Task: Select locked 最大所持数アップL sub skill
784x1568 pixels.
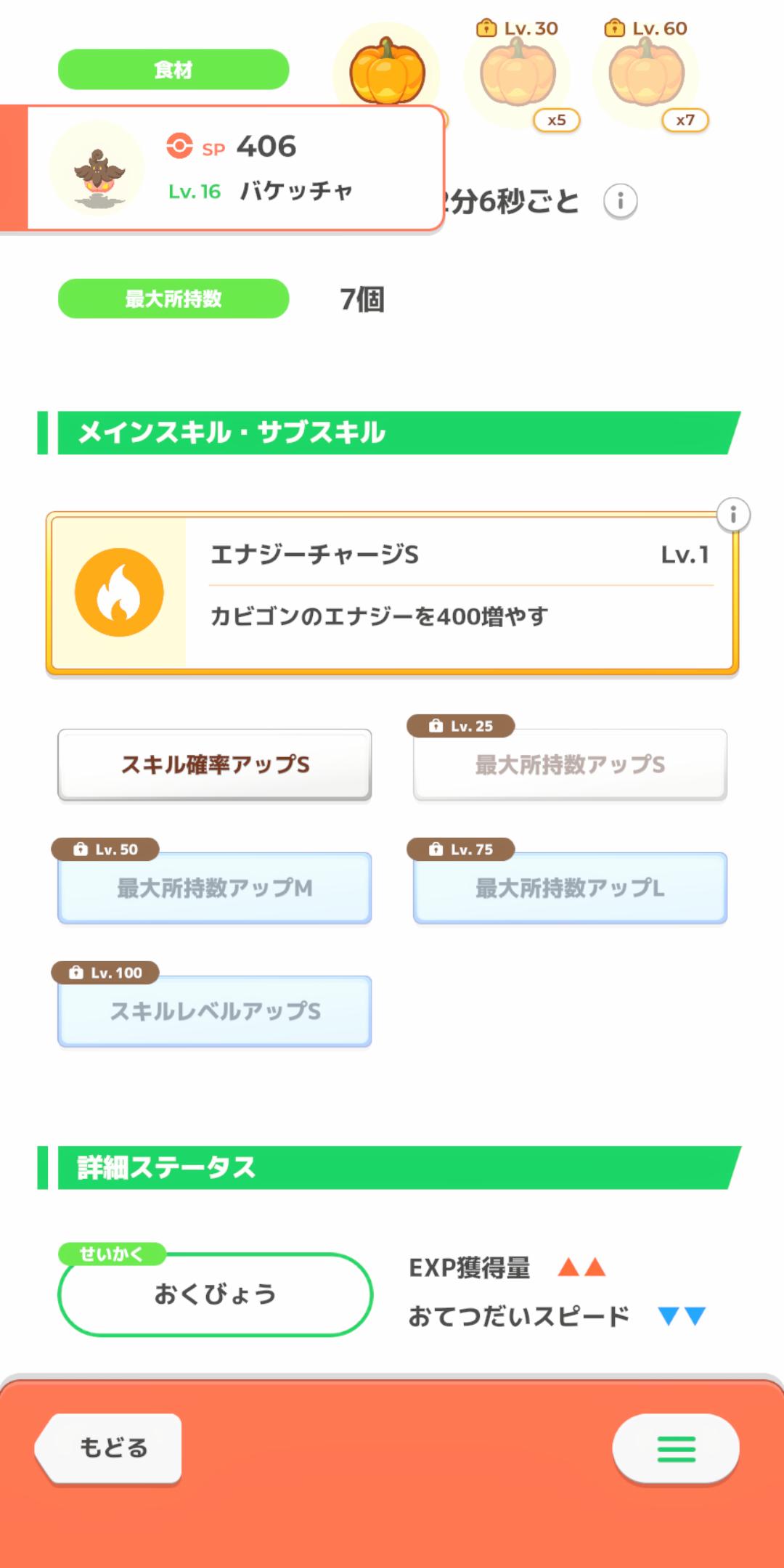Action: point(570,888)
